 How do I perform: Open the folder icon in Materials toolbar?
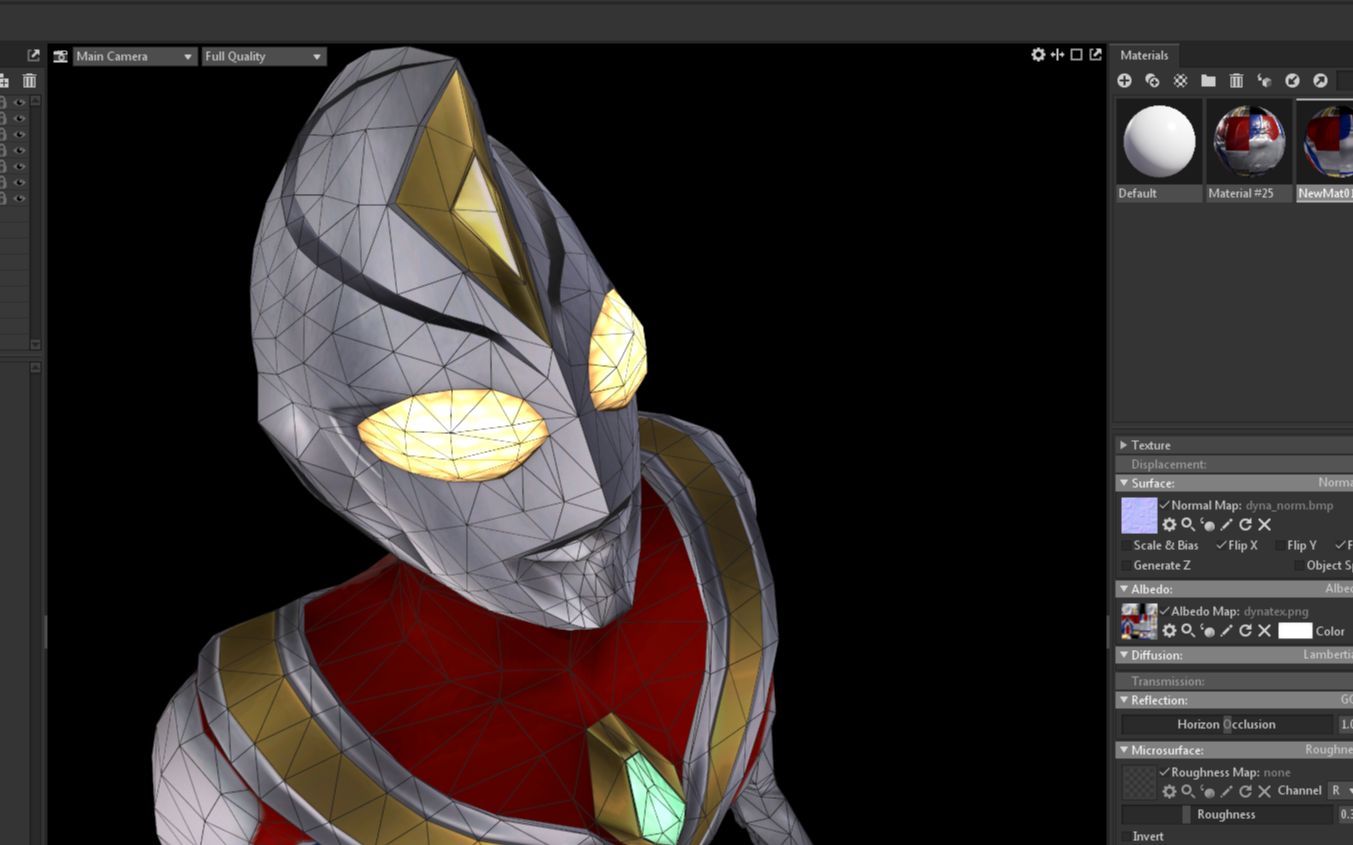click(1208, 81)
